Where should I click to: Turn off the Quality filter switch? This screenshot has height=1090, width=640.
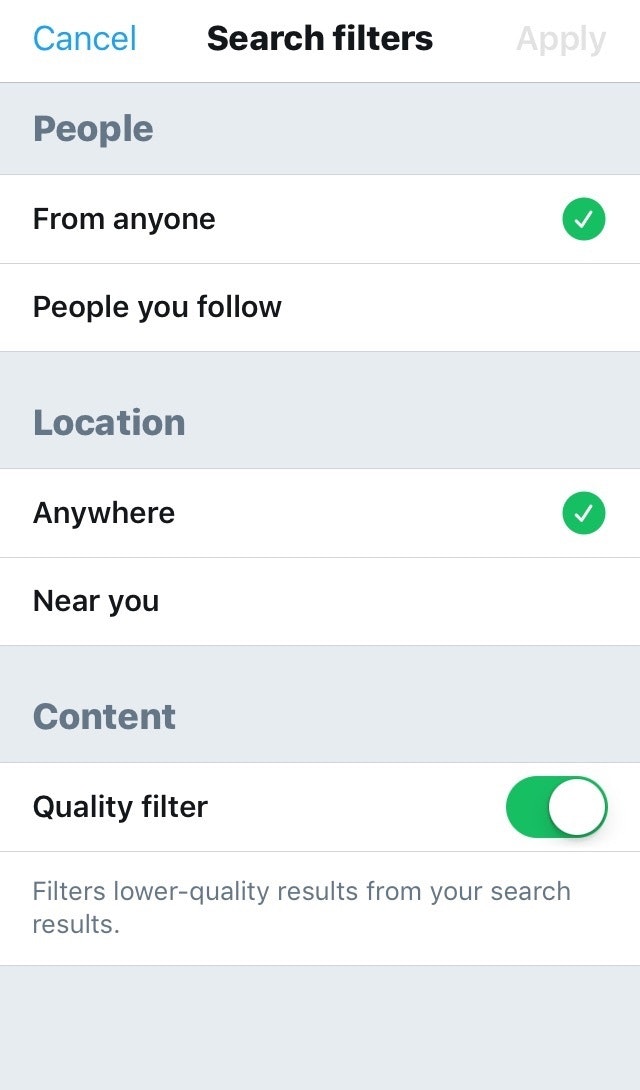click(x=557, y=807)
